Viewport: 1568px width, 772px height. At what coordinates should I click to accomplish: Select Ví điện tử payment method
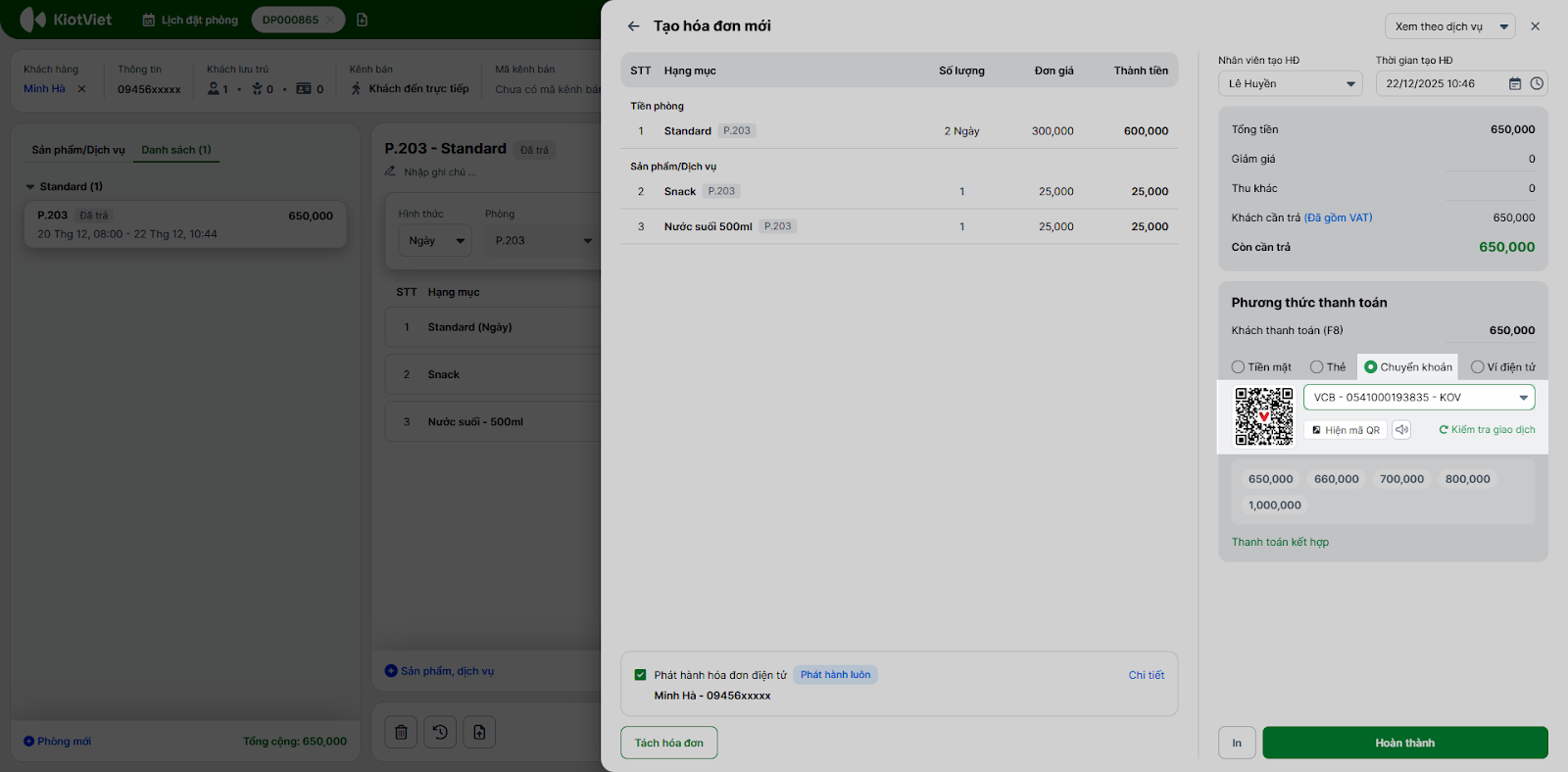click(1503, 367)
